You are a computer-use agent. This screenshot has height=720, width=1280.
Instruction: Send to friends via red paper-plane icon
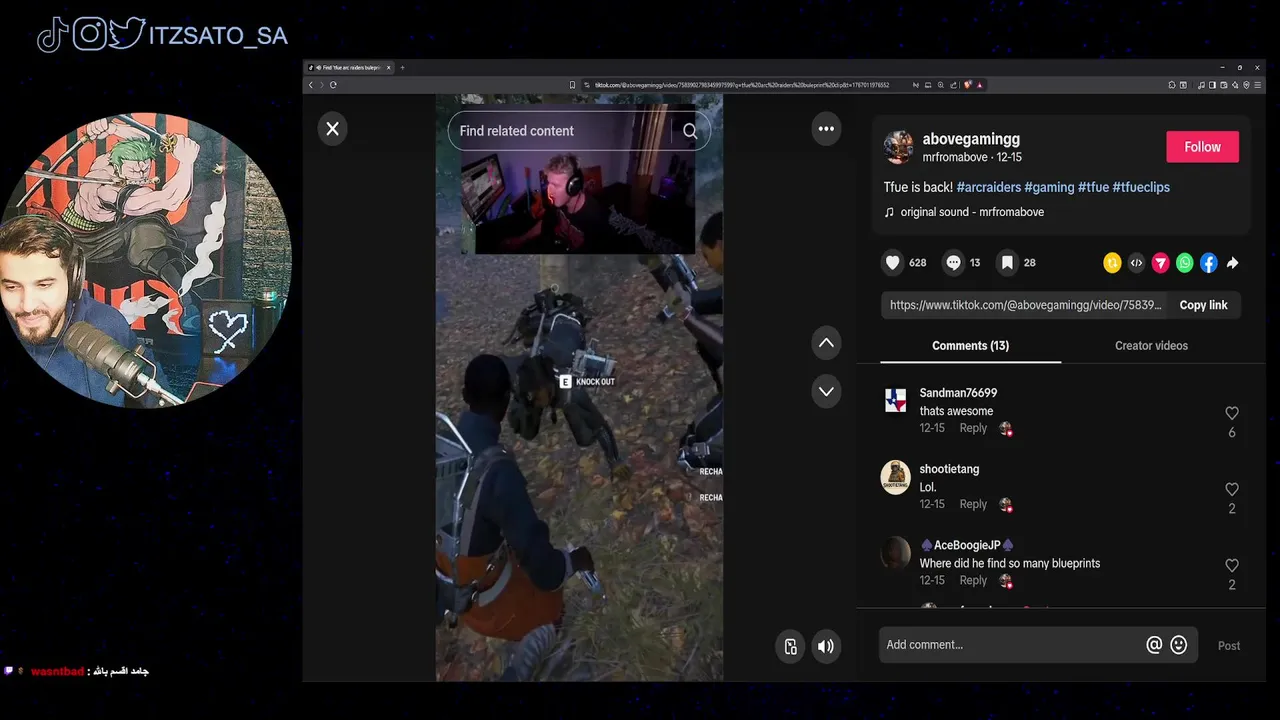(x=1160, y=263)
